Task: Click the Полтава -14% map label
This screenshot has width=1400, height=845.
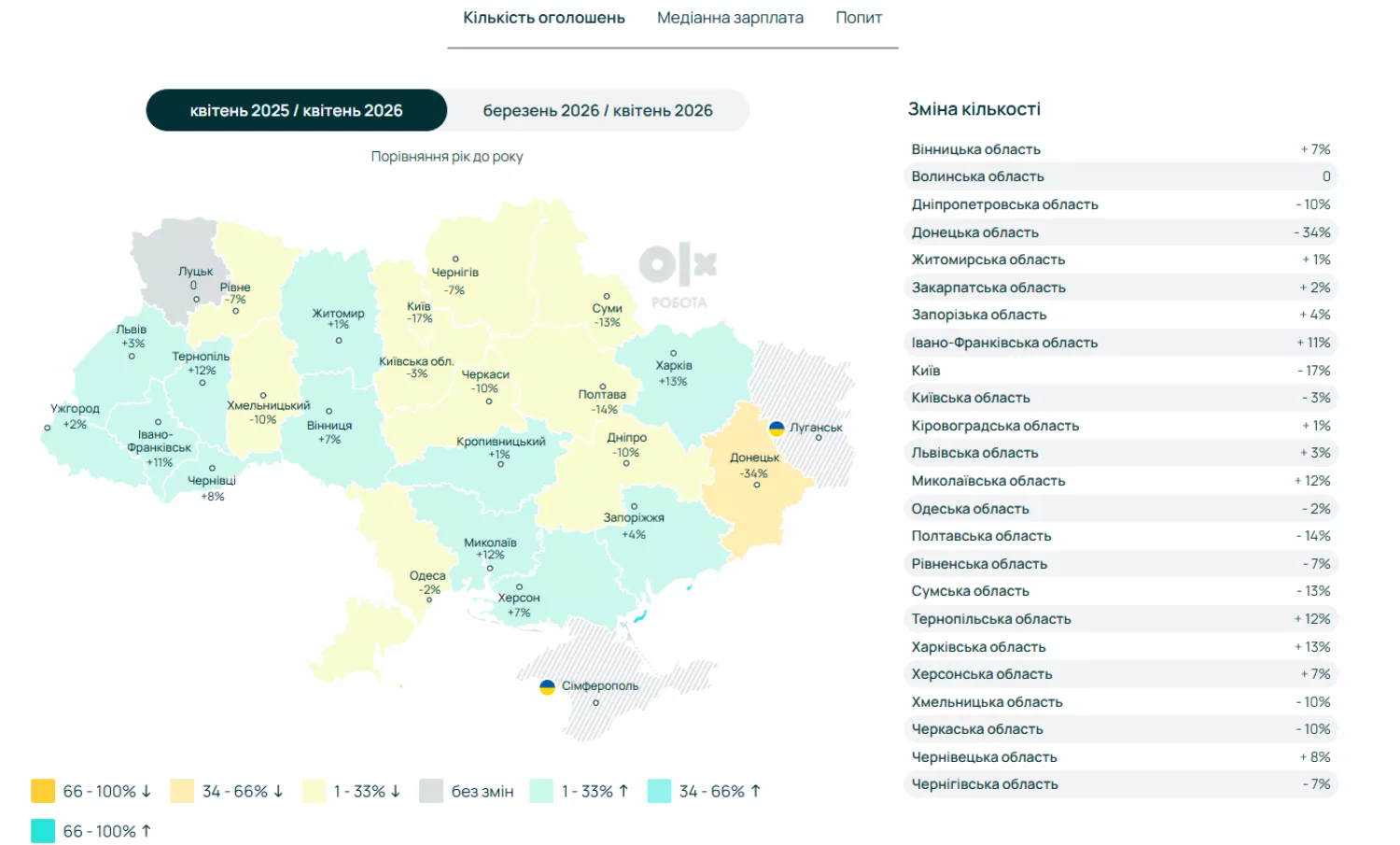Action: pos(603,401)
